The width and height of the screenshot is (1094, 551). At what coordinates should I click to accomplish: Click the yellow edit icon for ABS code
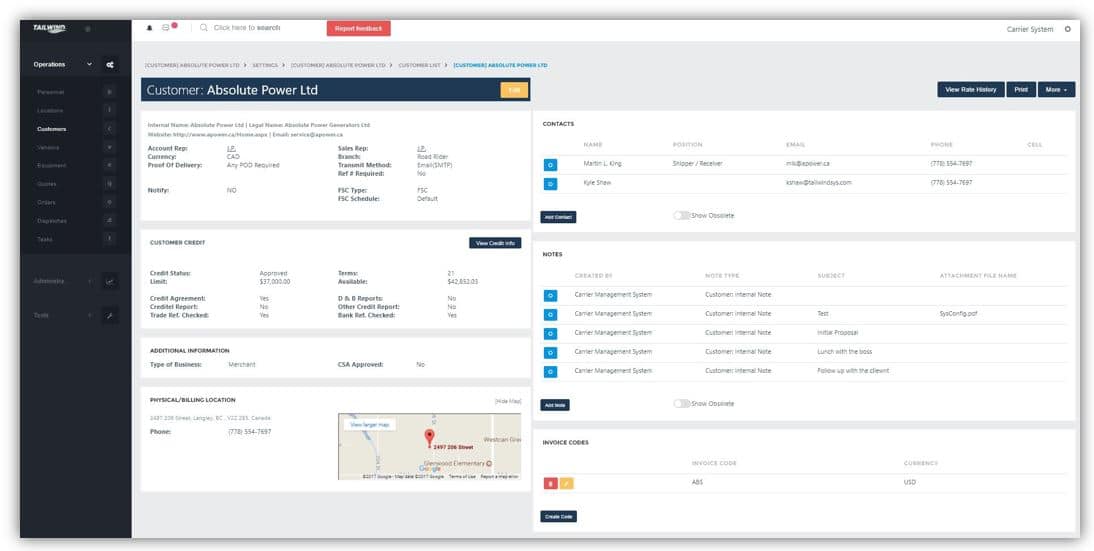(x=566, y=483)
